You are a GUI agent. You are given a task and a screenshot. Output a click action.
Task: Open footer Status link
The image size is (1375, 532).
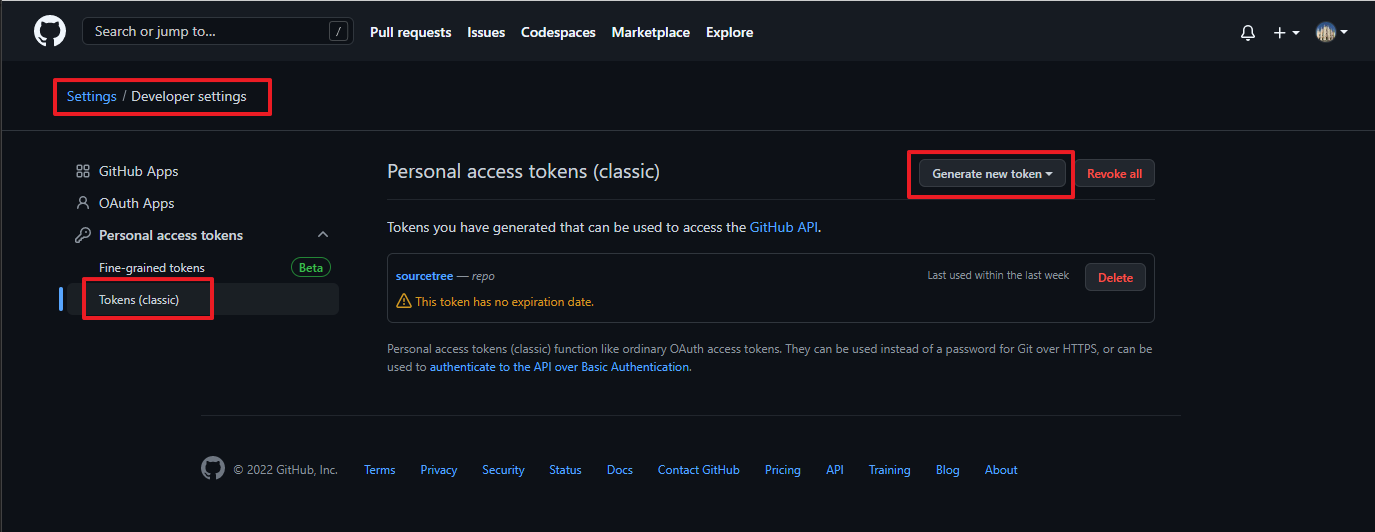[x=565, y=470]
